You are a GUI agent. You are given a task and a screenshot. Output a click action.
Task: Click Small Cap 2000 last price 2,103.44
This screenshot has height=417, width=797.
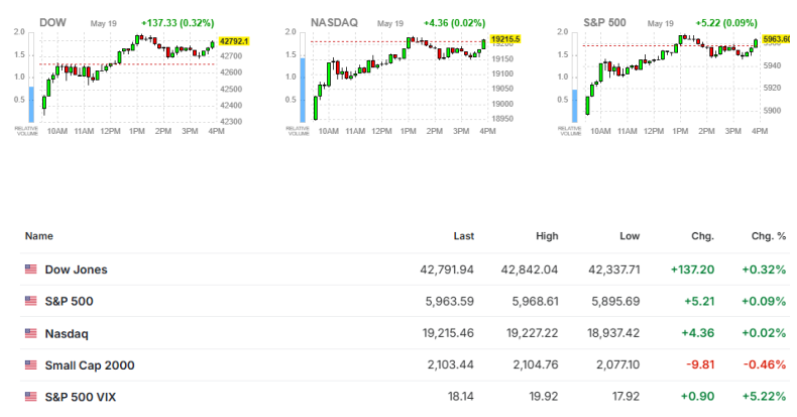450,365
